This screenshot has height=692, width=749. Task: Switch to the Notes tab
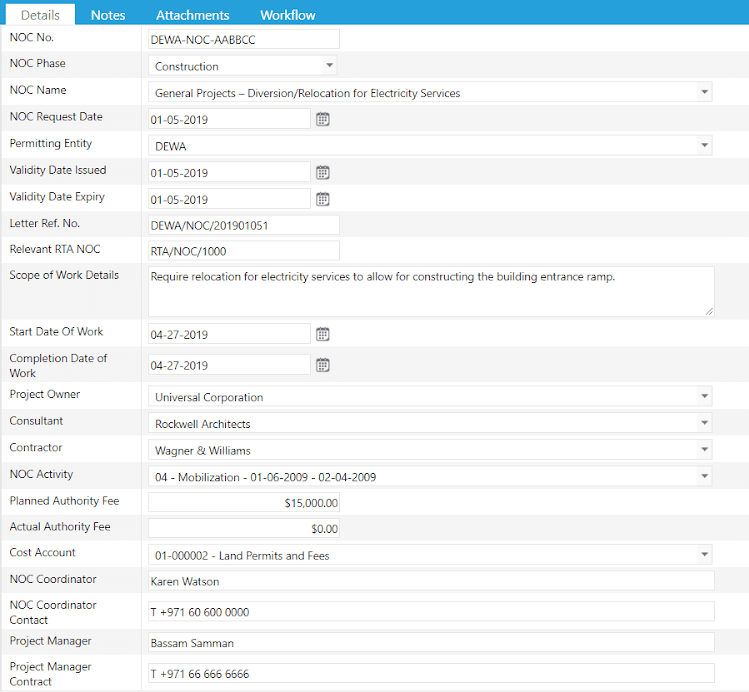pyautogui.click(x=108, y=15)
